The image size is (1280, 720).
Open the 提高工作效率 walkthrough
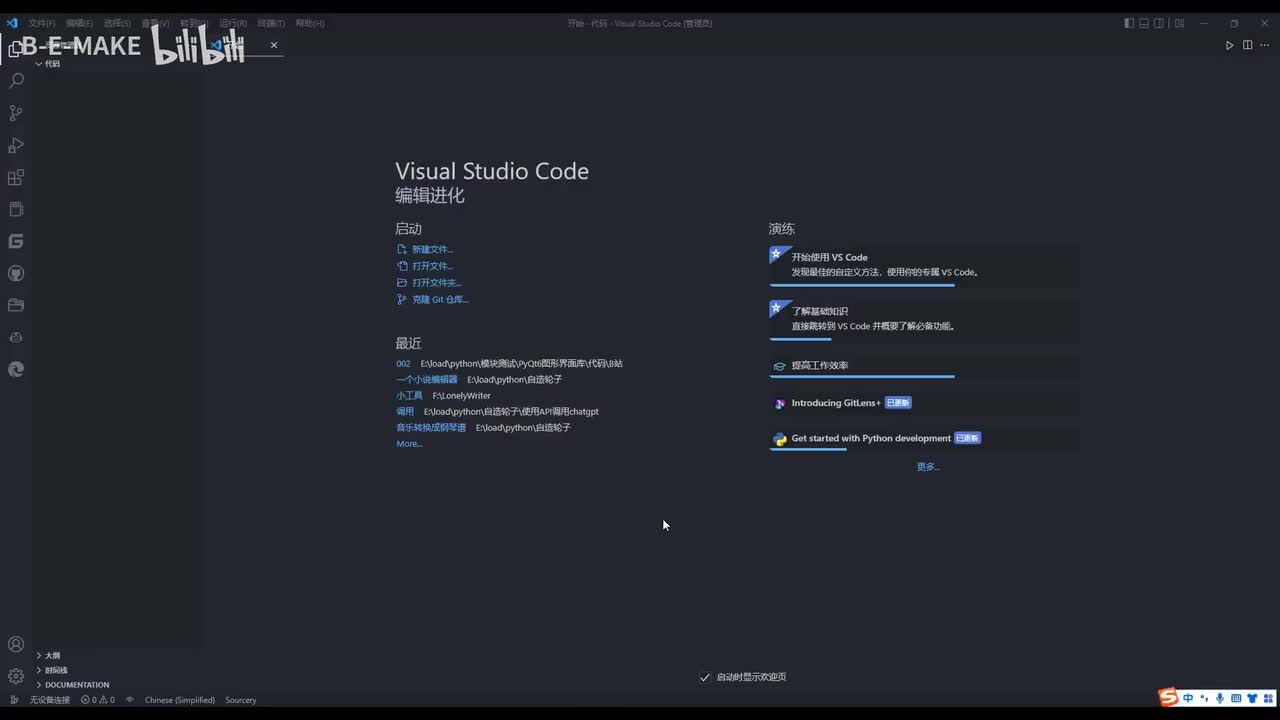coord(924,366)
